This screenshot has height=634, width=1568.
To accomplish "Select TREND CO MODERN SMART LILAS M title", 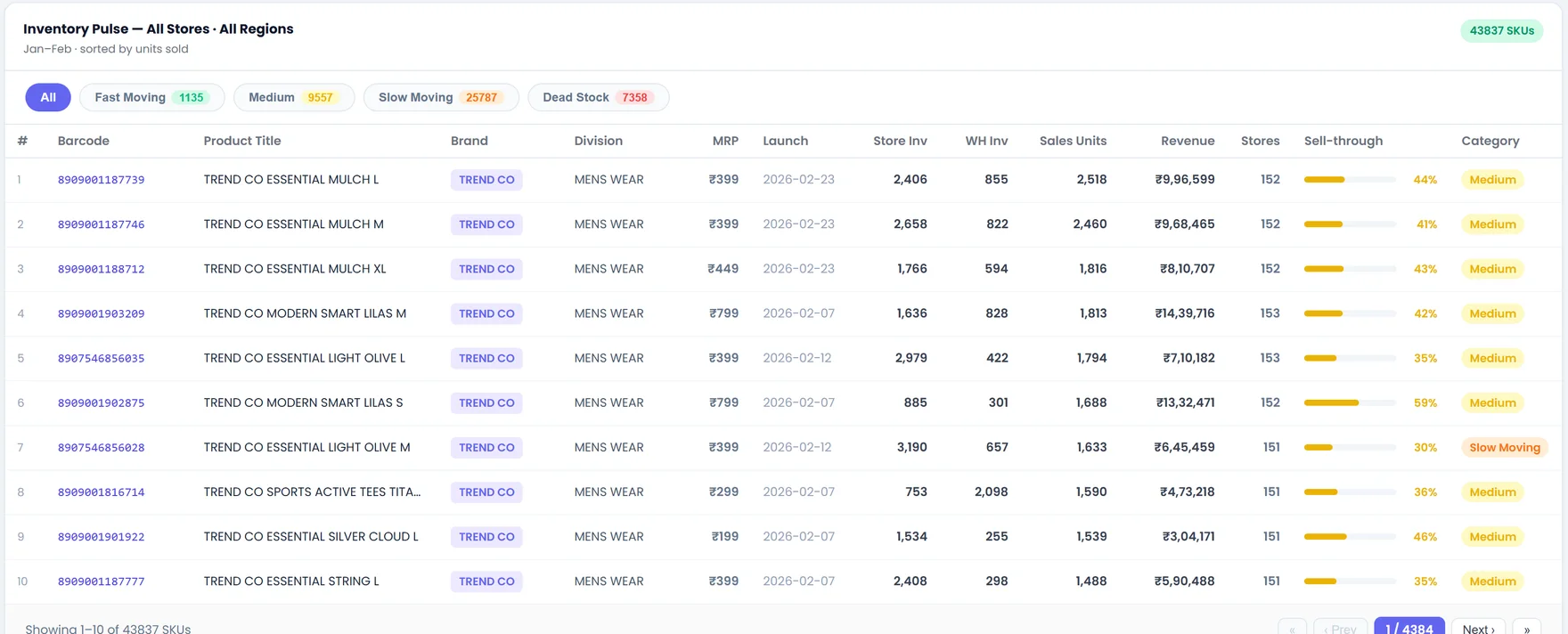I will click(x=305, y=313).
